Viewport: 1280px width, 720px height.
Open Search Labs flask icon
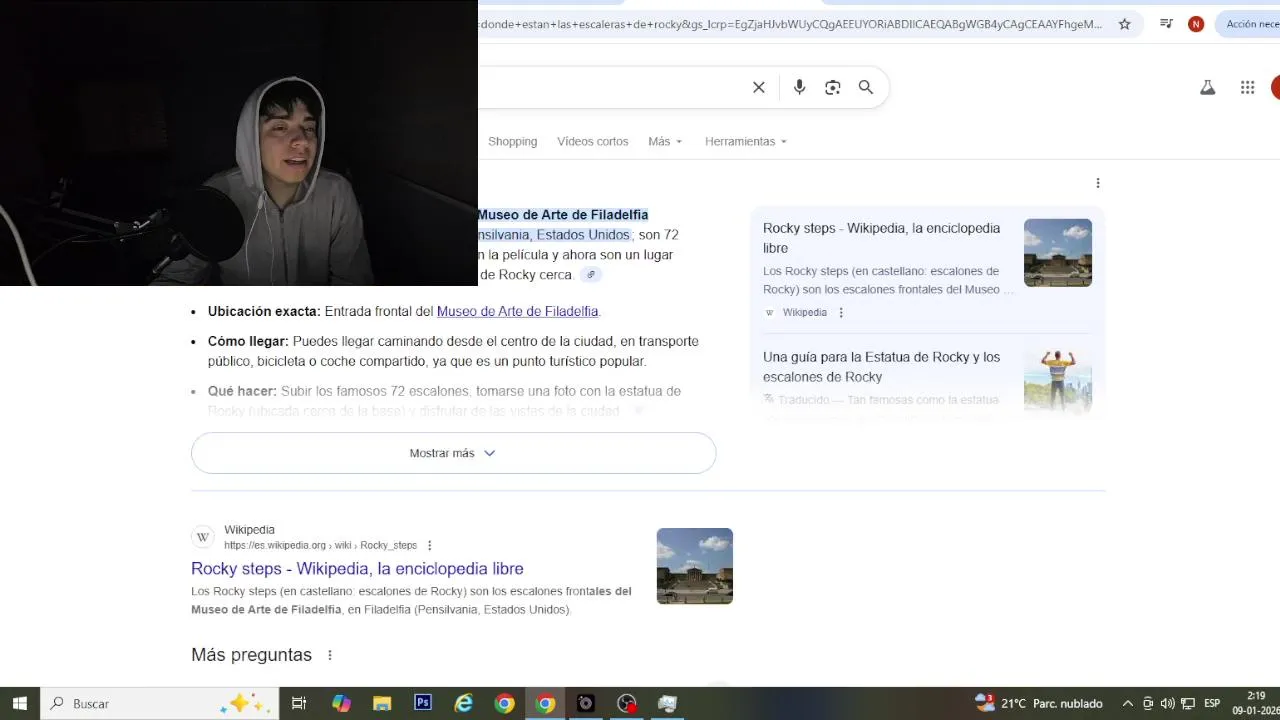(x=1208, y=88)
